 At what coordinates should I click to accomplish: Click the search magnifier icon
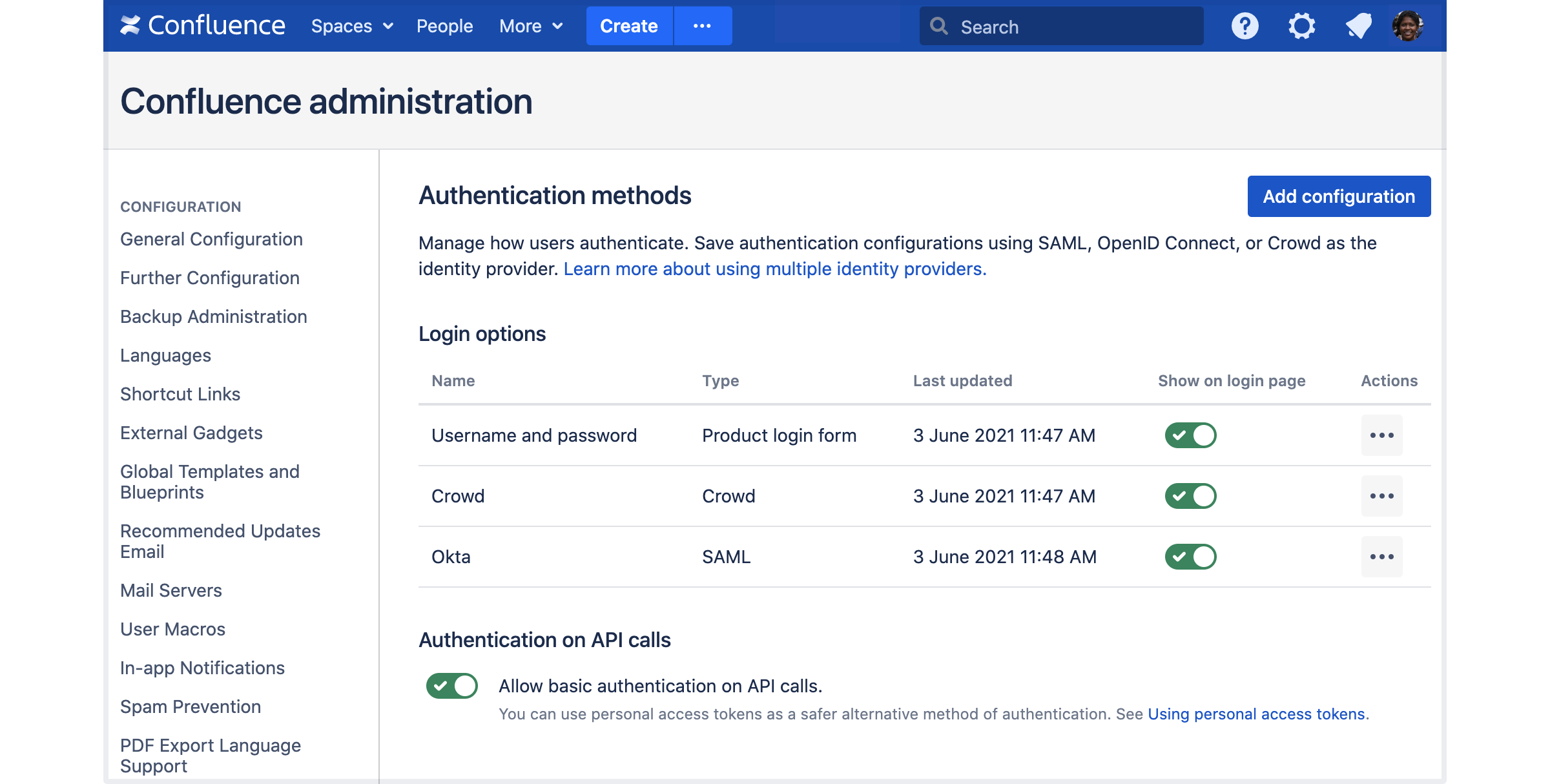tap(938, 26)
